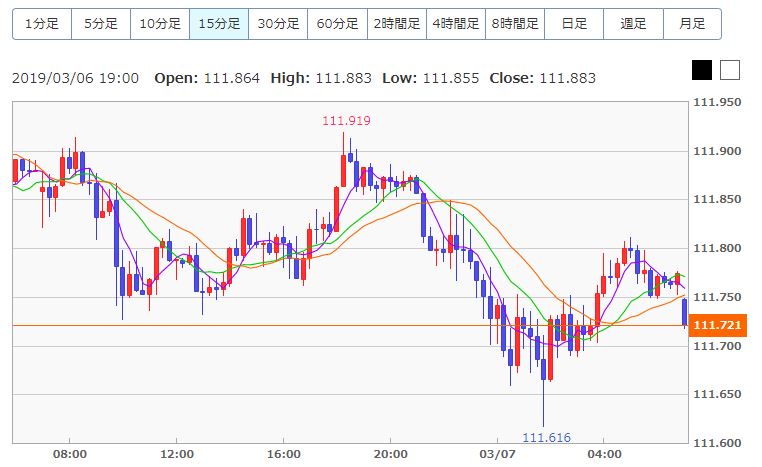Click the 08:00 time axis label
This screenshot has width=762, height=467.
tap(70, 454)
